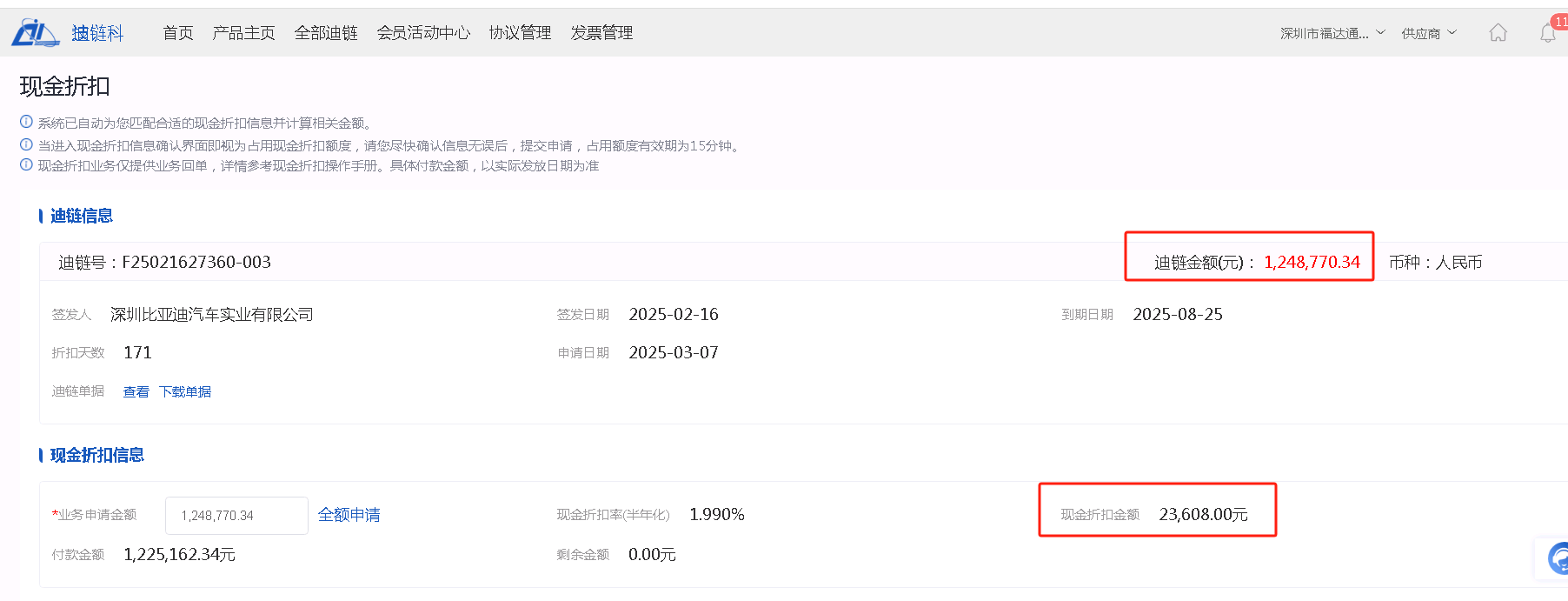Click 现金折扣金额 value 23,608.00元

point(1203,514)
